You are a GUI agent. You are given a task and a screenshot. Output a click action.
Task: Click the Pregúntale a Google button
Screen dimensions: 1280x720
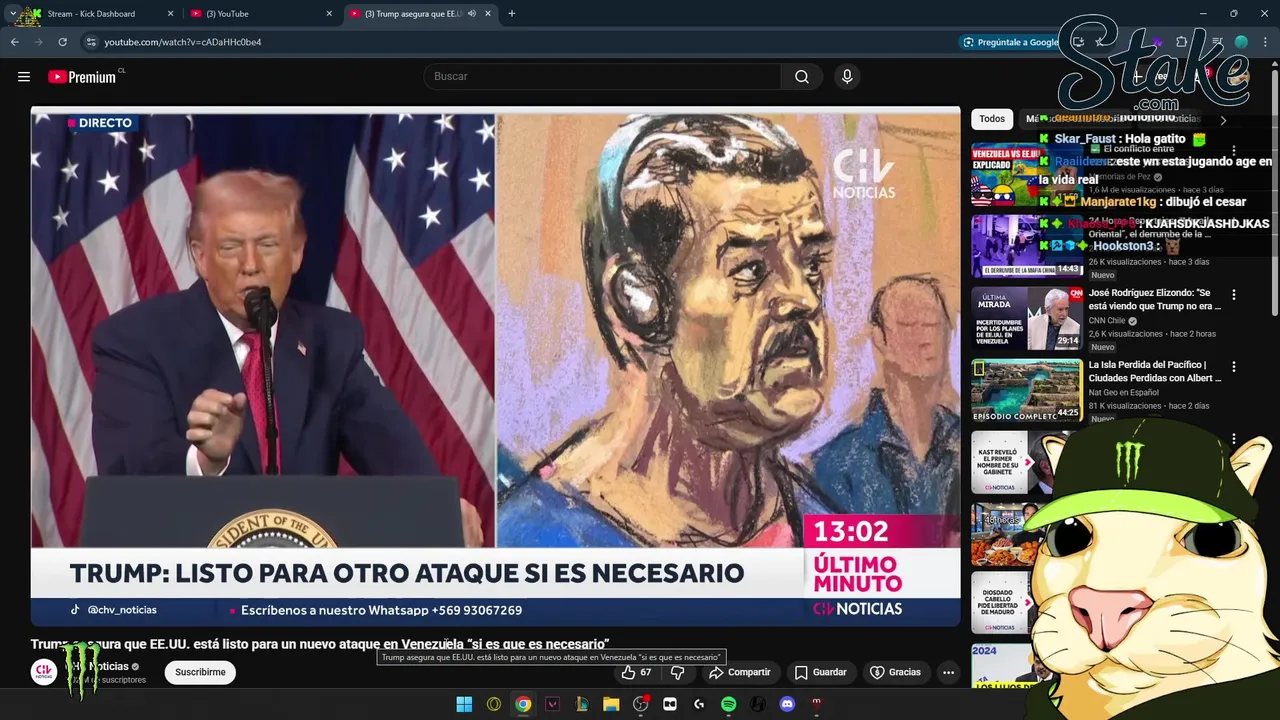tap(1011, 42)
